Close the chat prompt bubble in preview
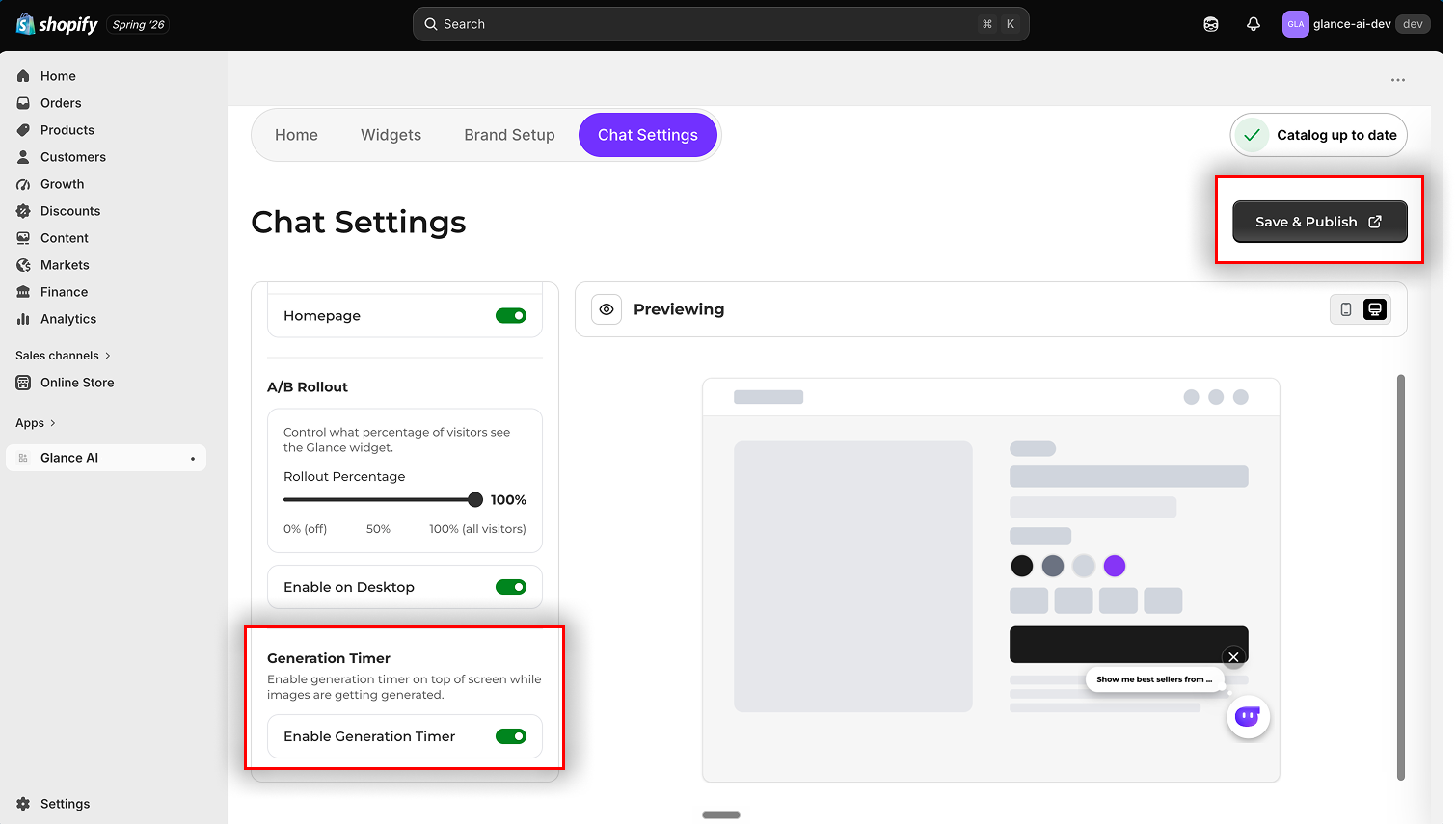The height and width of the screenshot is (824, 1456). [x=1234, y=657]
